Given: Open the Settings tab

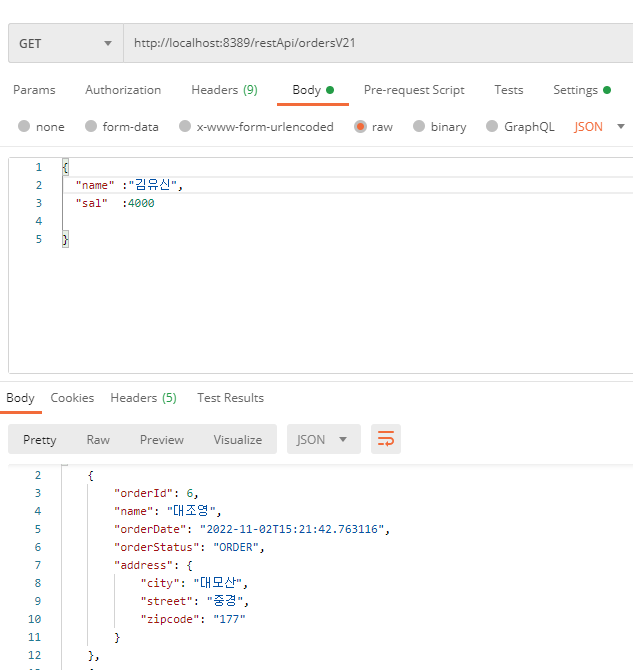Looking at the screenshot, I should coord(582,90).
